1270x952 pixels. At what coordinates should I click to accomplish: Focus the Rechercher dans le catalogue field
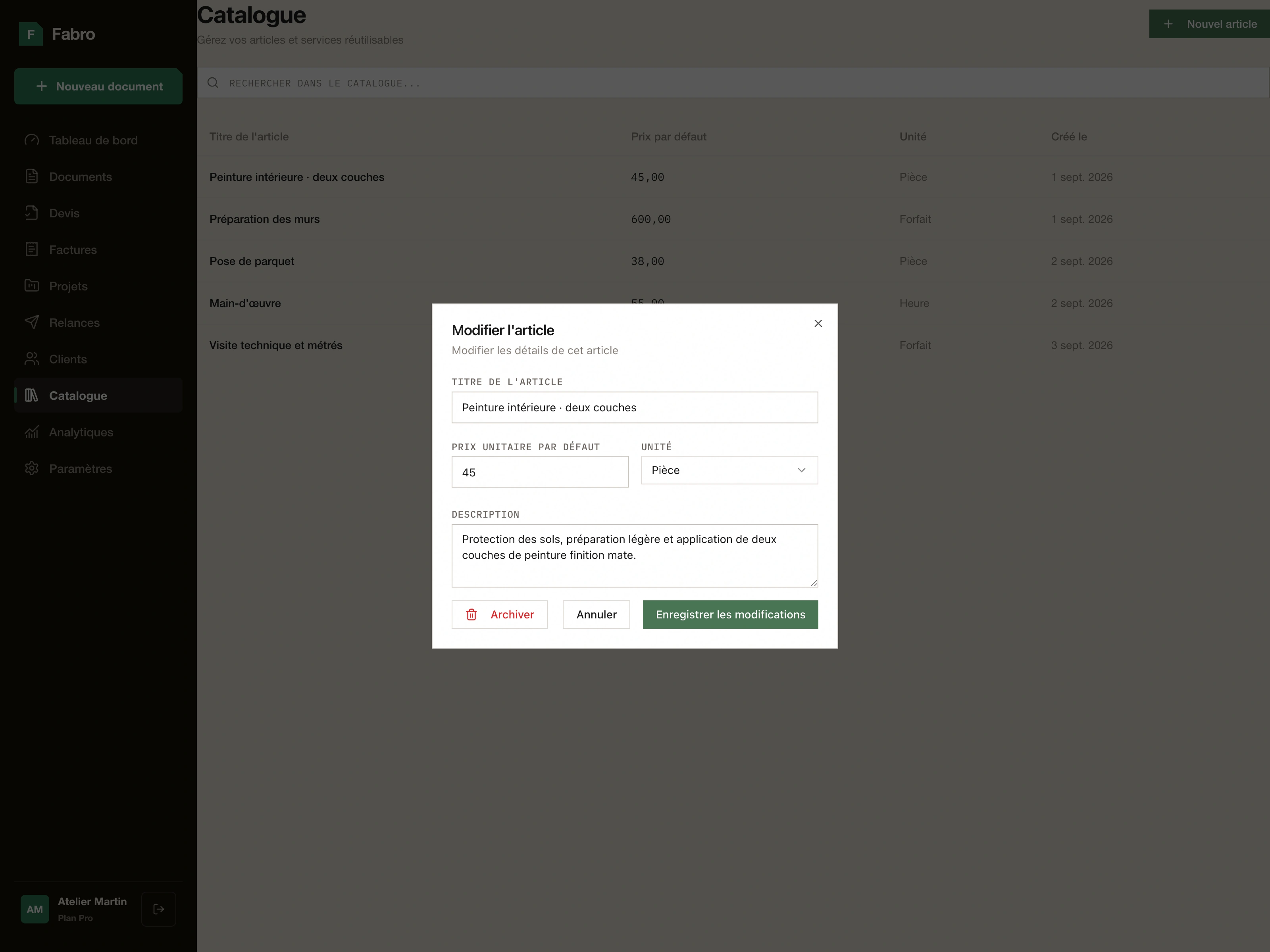click(x=733, y=83)
